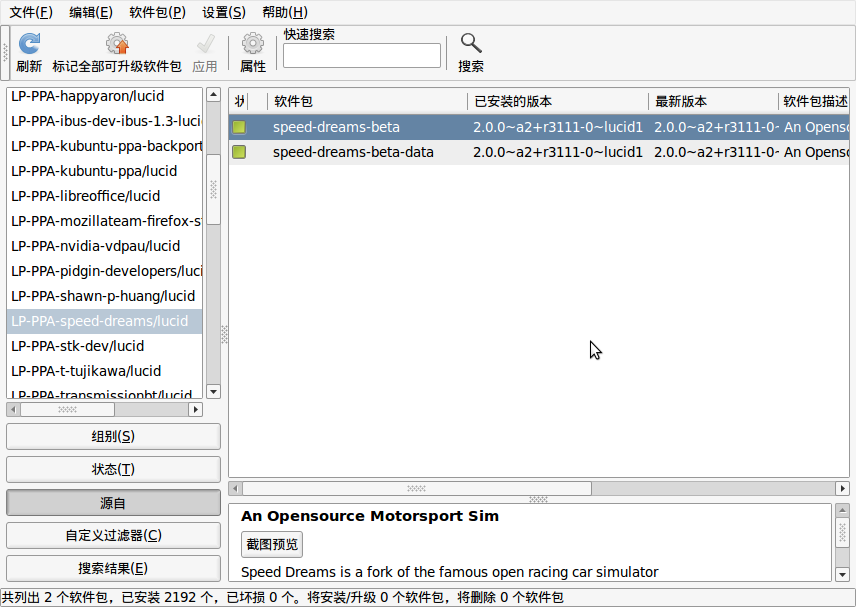This screenshot has height=607, width=856.
Task: Click the Apply (应用) checkmark icon
Action: click(x=205, y=44)
